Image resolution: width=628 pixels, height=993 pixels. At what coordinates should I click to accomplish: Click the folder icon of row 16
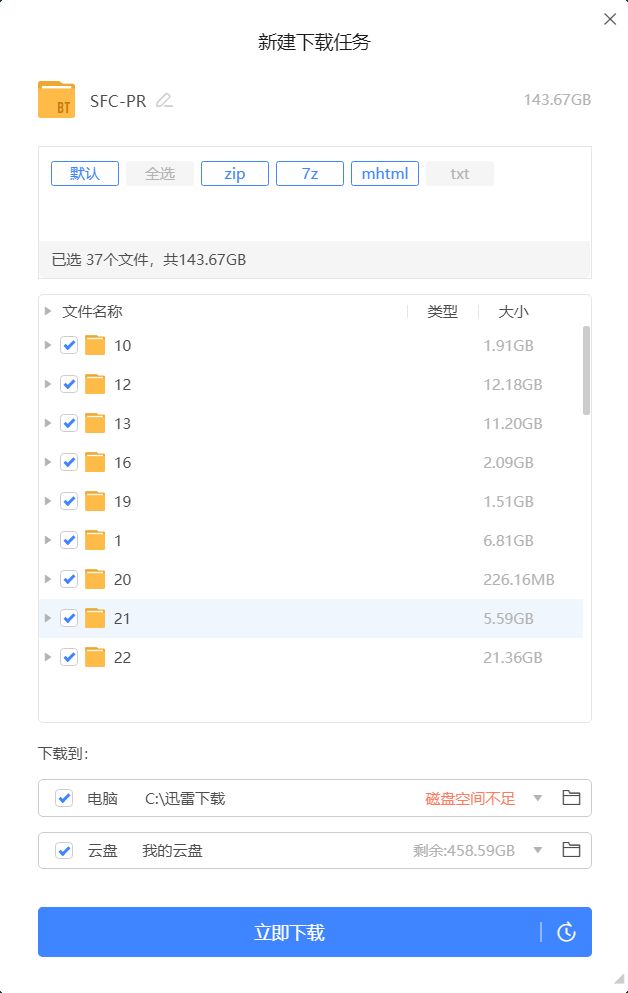(95, 462)
